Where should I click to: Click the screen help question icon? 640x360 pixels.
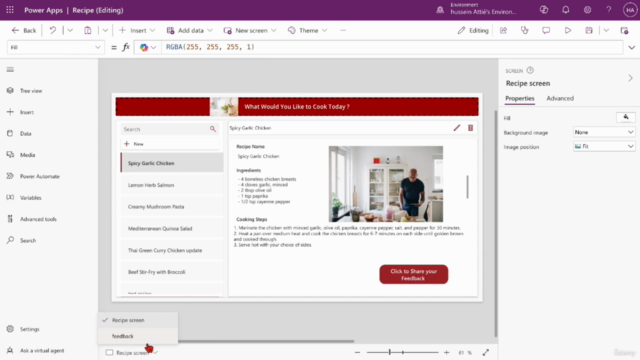coord(530,70)
